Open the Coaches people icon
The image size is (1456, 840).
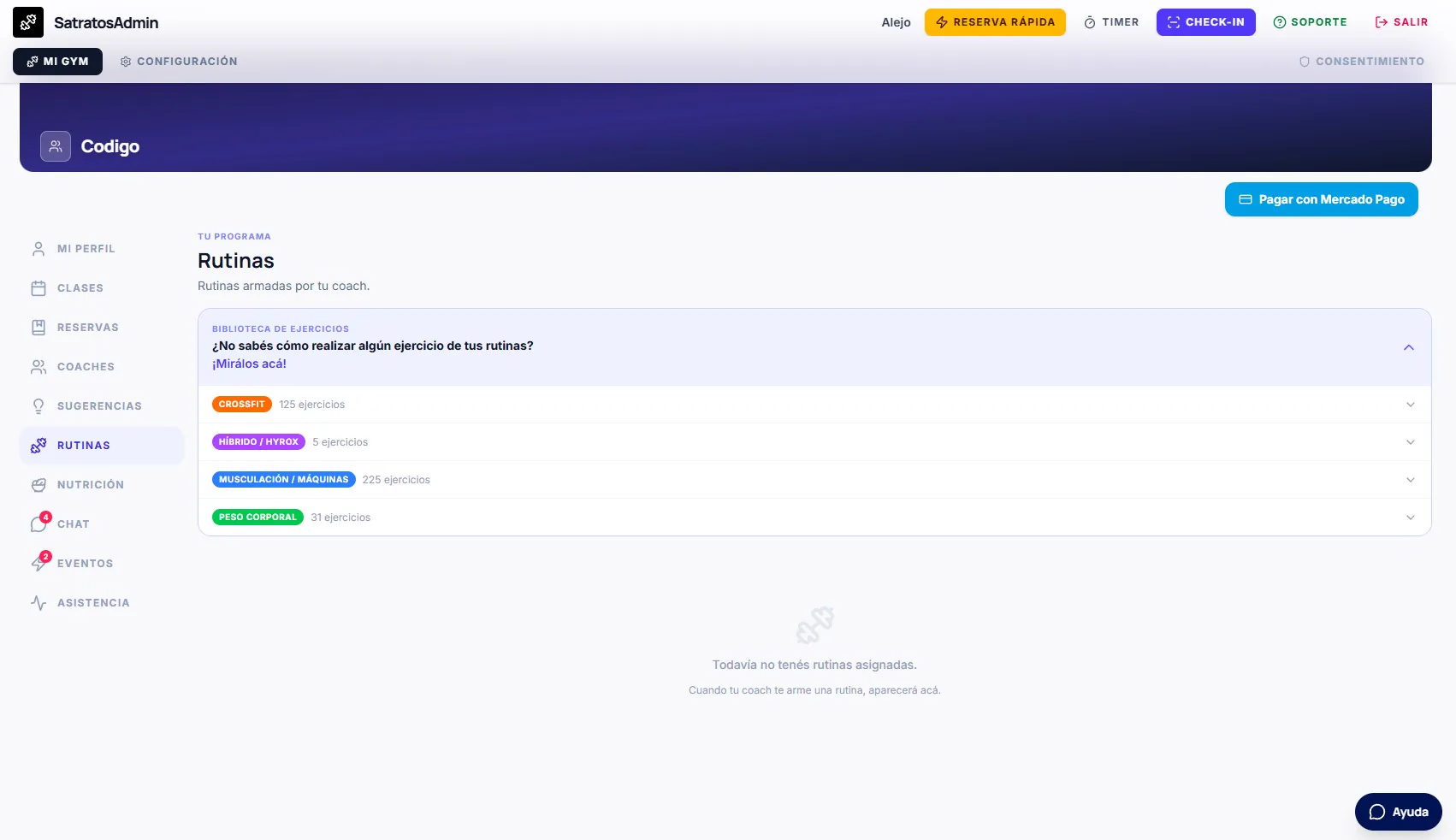(38, 367)
